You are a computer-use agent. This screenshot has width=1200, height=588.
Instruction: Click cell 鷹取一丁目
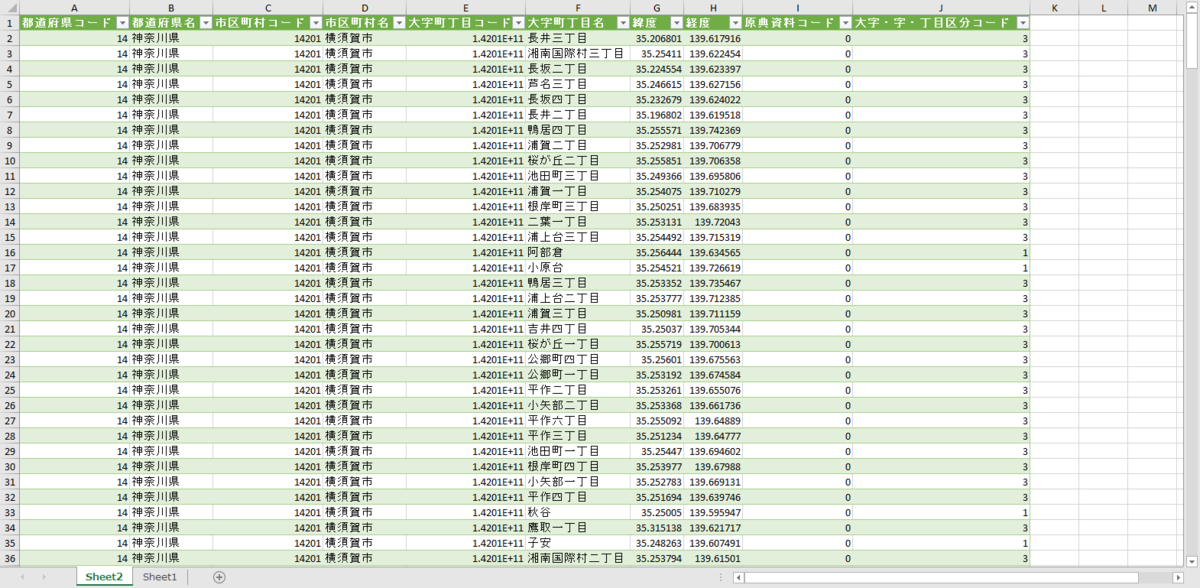577,527
